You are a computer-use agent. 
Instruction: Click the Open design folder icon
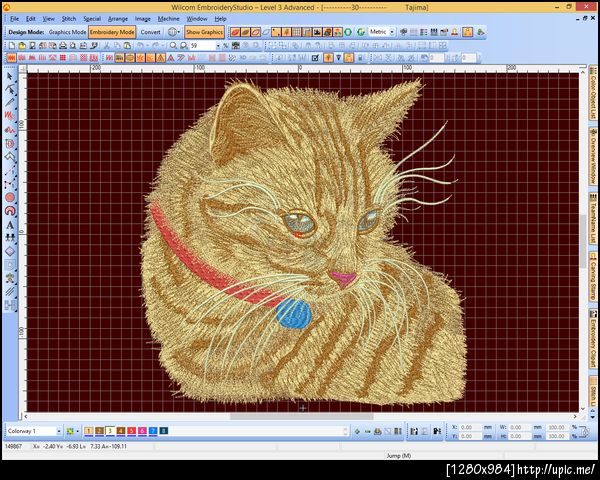coord(22,46)
